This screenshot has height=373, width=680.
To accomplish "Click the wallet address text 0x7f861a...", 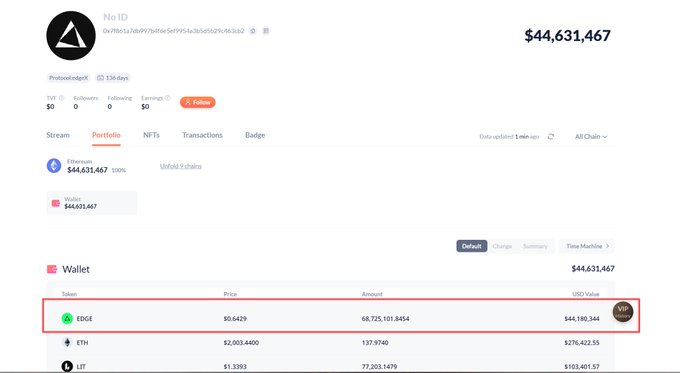I will click(174, 31).
